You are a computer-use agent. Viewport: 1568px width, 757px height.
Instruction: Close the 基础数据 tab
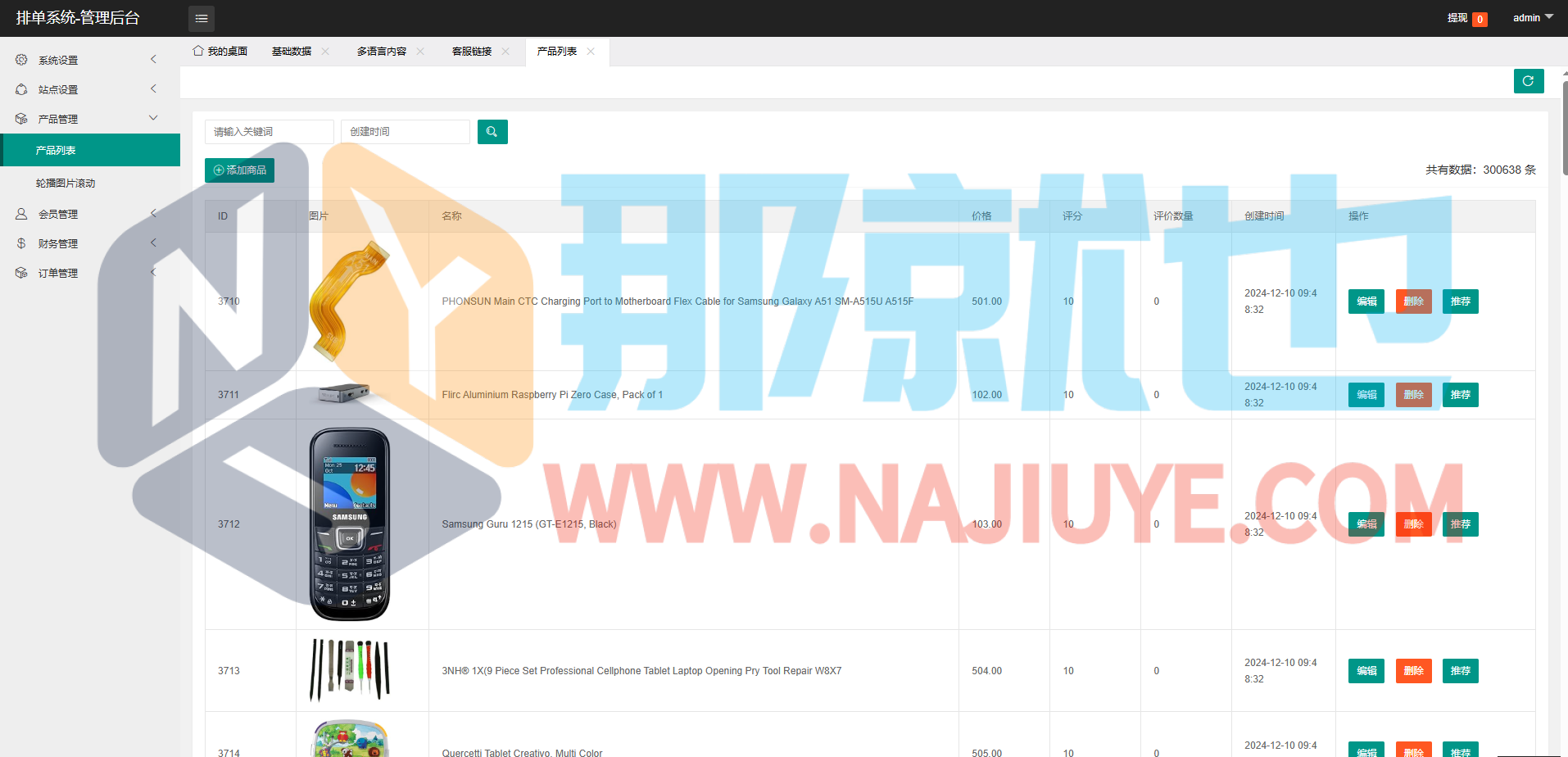(x=325, y=52)
